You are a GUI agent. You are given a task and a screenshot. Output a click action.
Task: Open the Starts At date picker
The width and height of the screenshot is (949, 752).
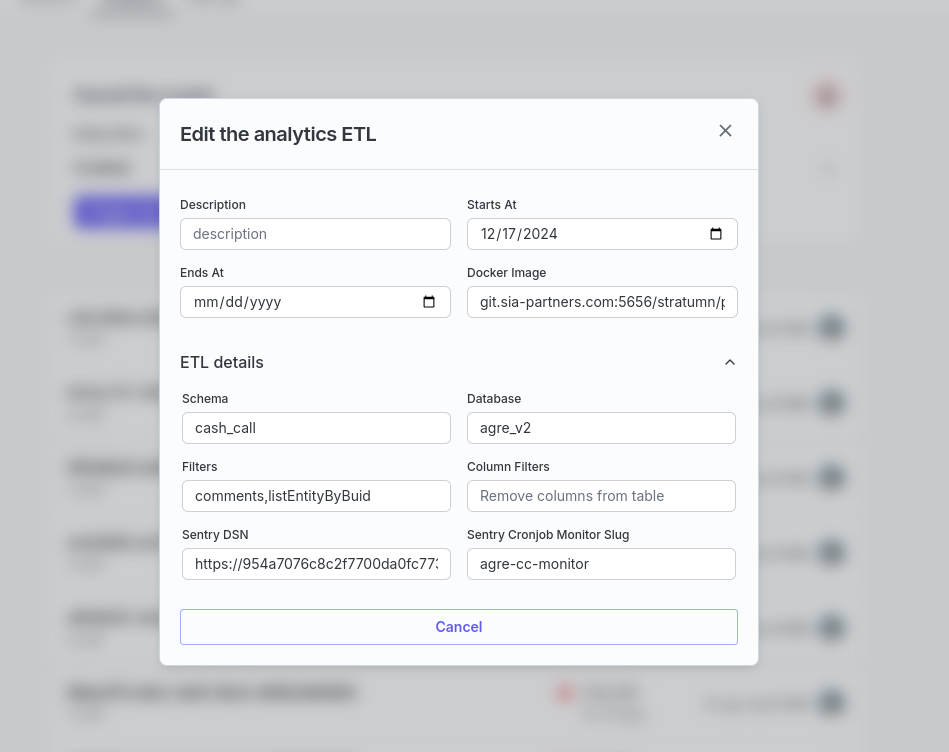(716, 233)
